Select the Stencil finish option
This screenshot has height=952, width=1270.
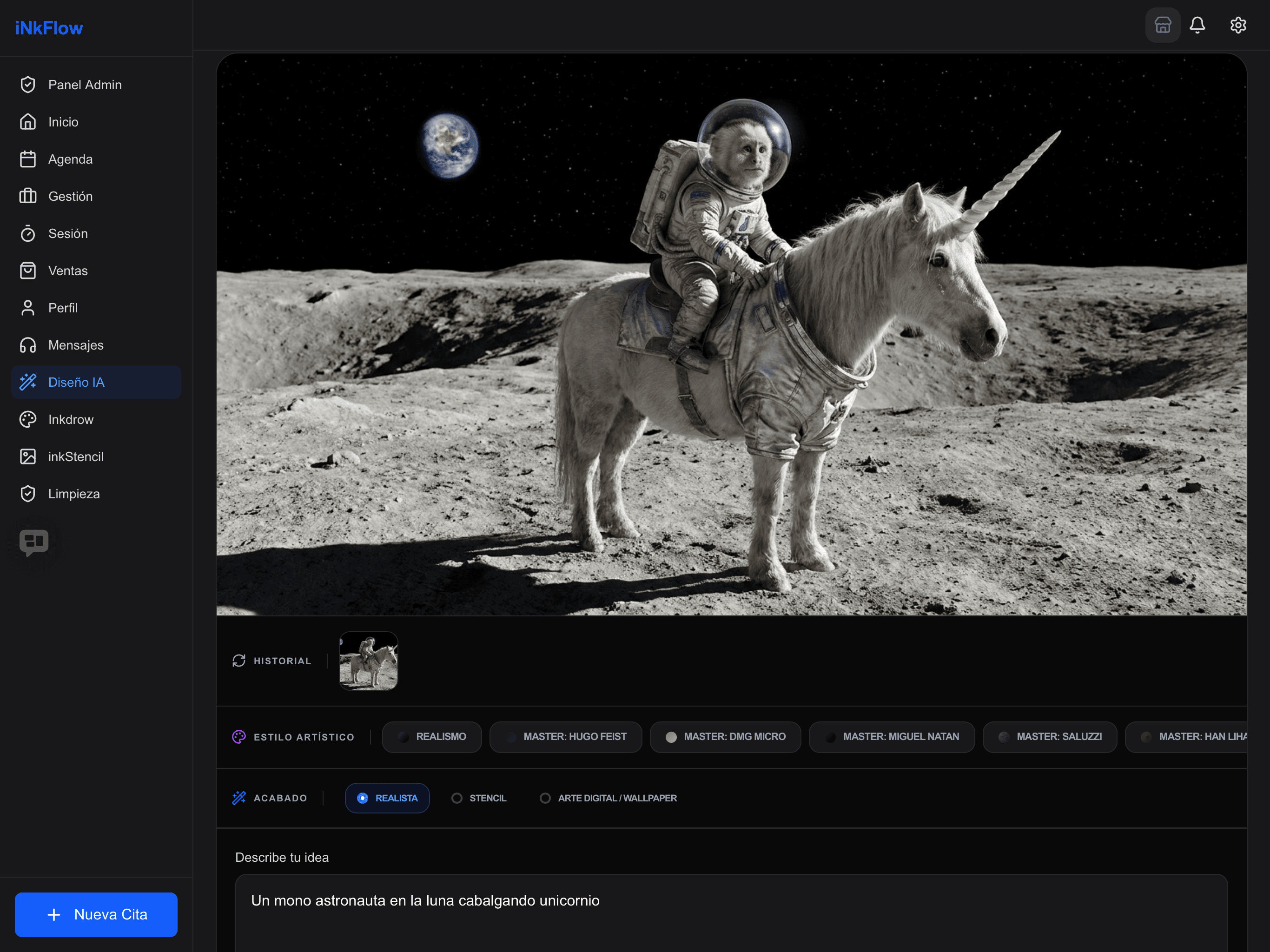(x=479, y=798)
